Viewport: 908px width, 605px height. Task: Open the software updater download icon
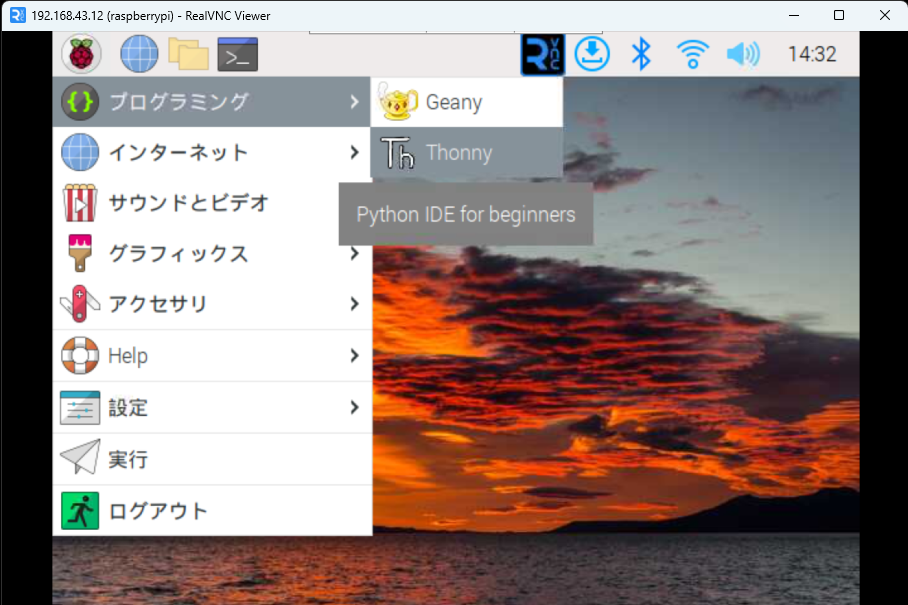591,54
